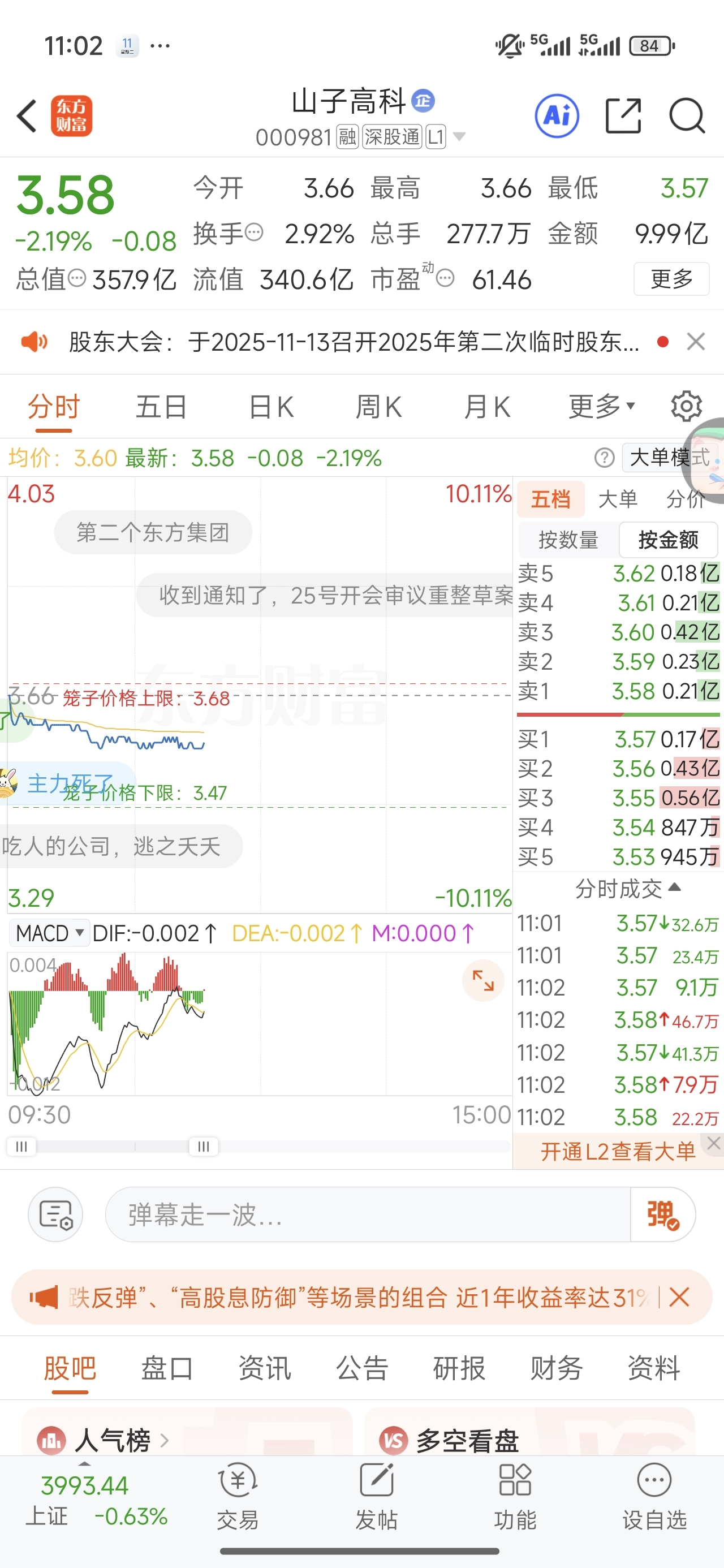
Task: Close the 股东大会 announcement bar
Action: [x=695, y=342]
